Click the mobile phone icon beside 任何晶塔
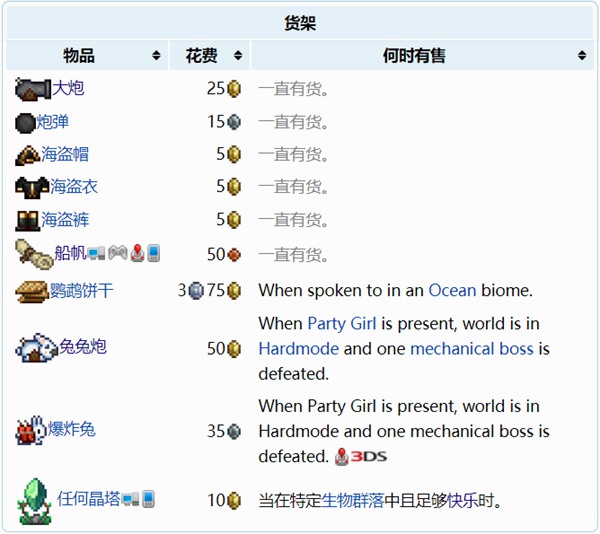Image resolution: width=600 pixels, height=534 pixels. (x=148, y=499)
